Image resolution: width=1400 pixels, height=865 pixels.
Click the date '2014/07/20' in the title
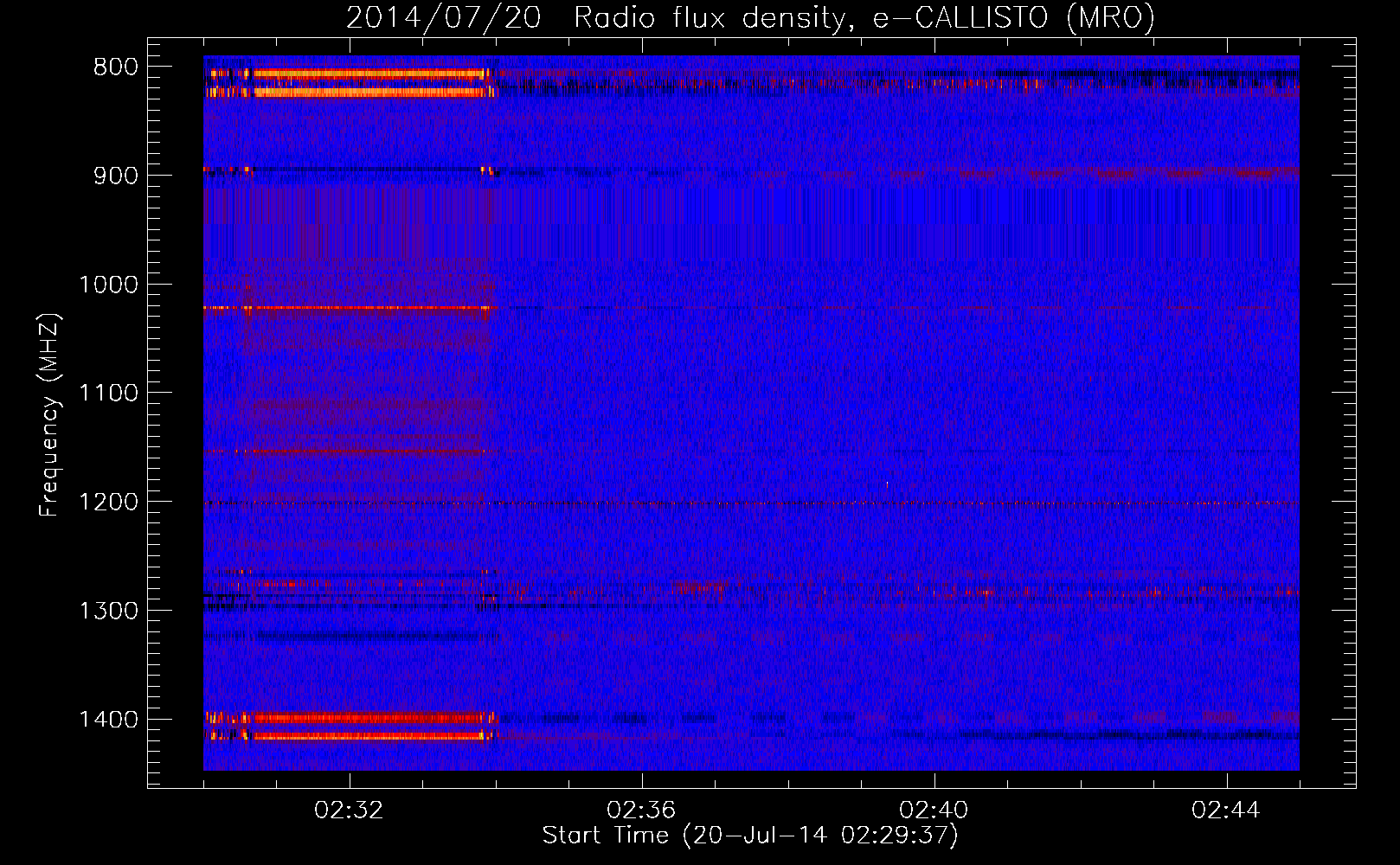pos(444,17)
